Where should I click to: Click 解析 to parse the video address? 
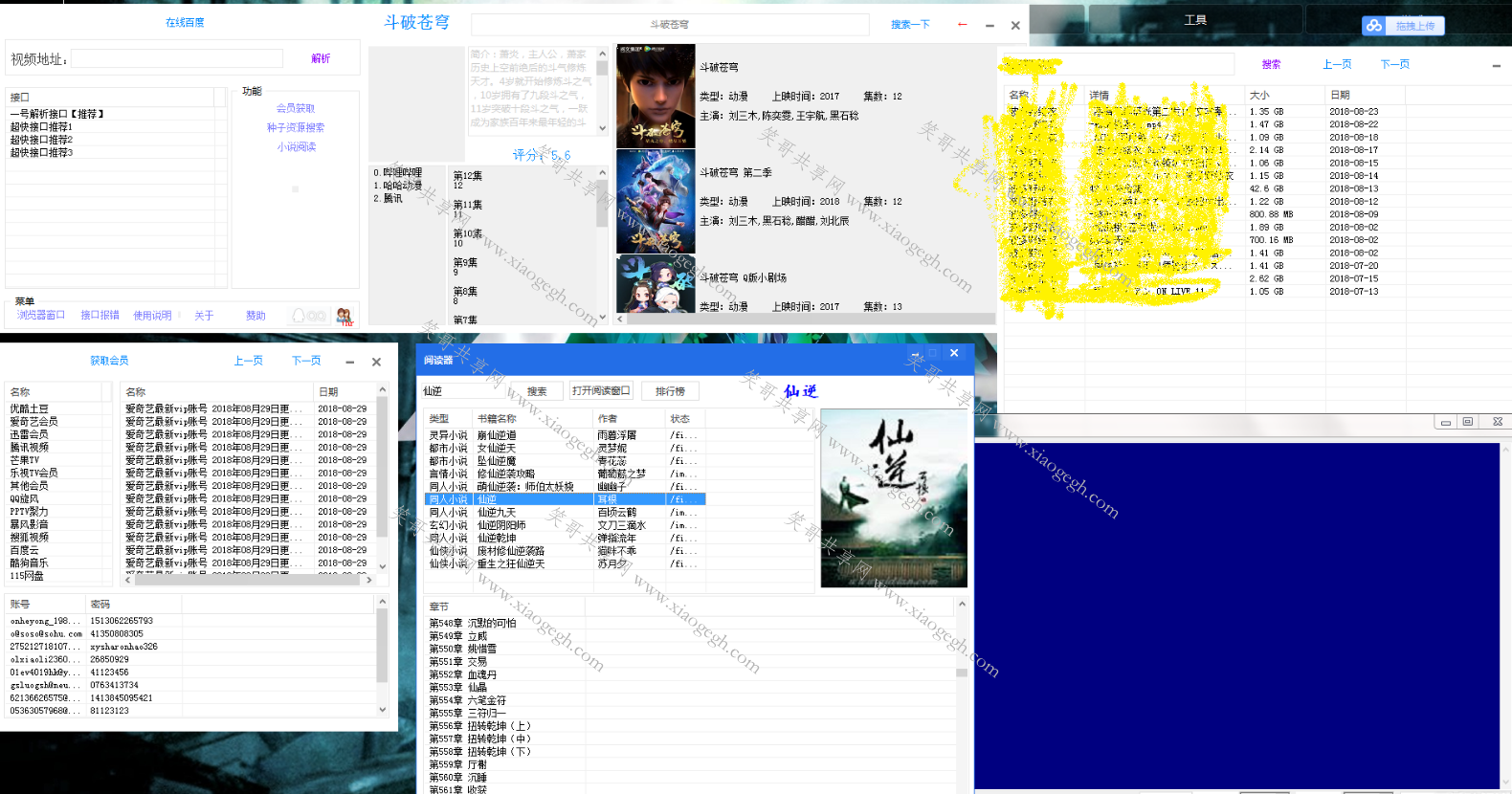point(321,58)
